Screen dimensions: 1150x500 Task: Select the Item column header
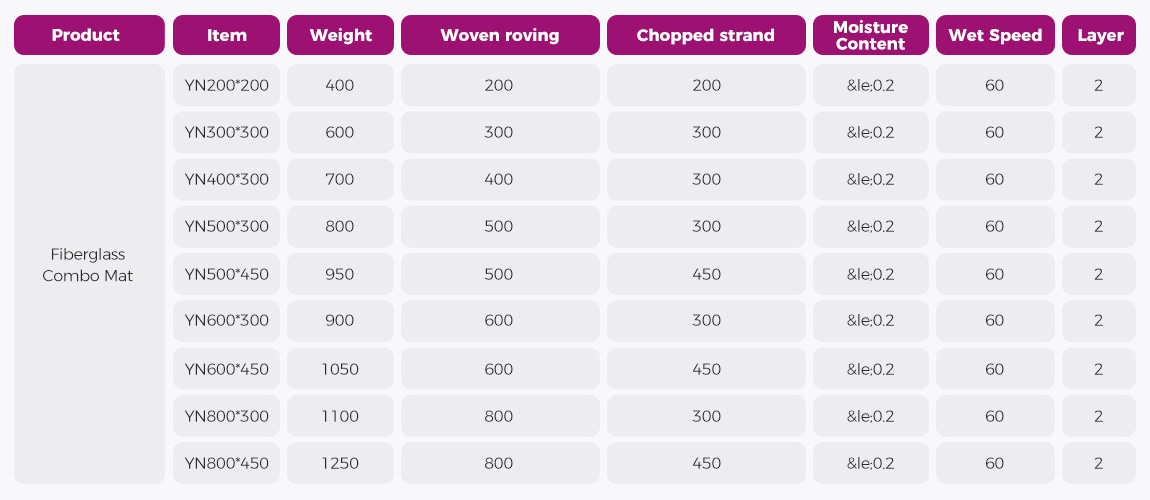point(227,35)
